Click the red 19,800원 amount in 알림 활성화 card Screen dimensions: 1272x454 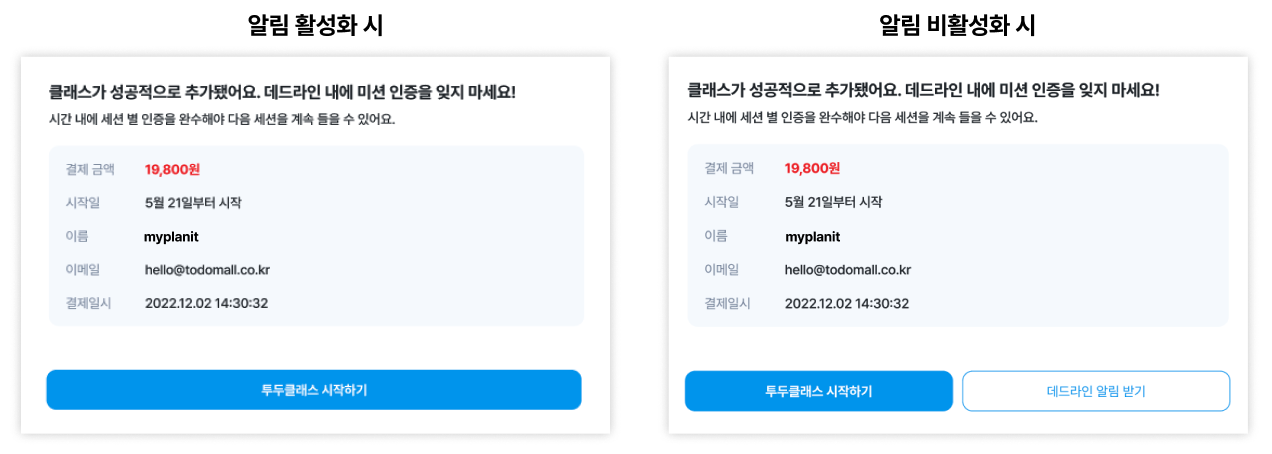click(x=172, y=169)
